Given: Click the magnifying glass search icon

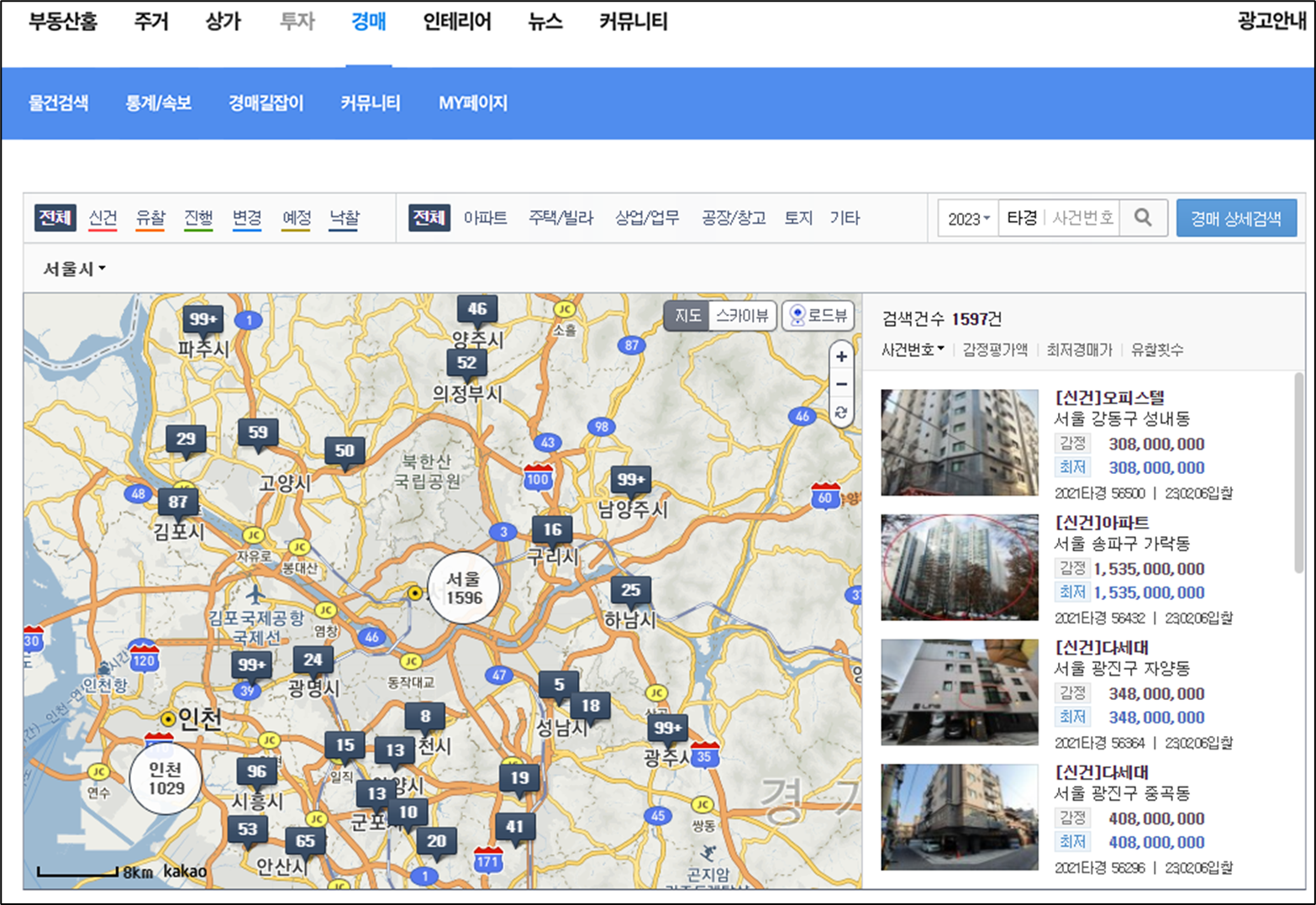Looking at the screenshot, I should (x=1143, y=217).
